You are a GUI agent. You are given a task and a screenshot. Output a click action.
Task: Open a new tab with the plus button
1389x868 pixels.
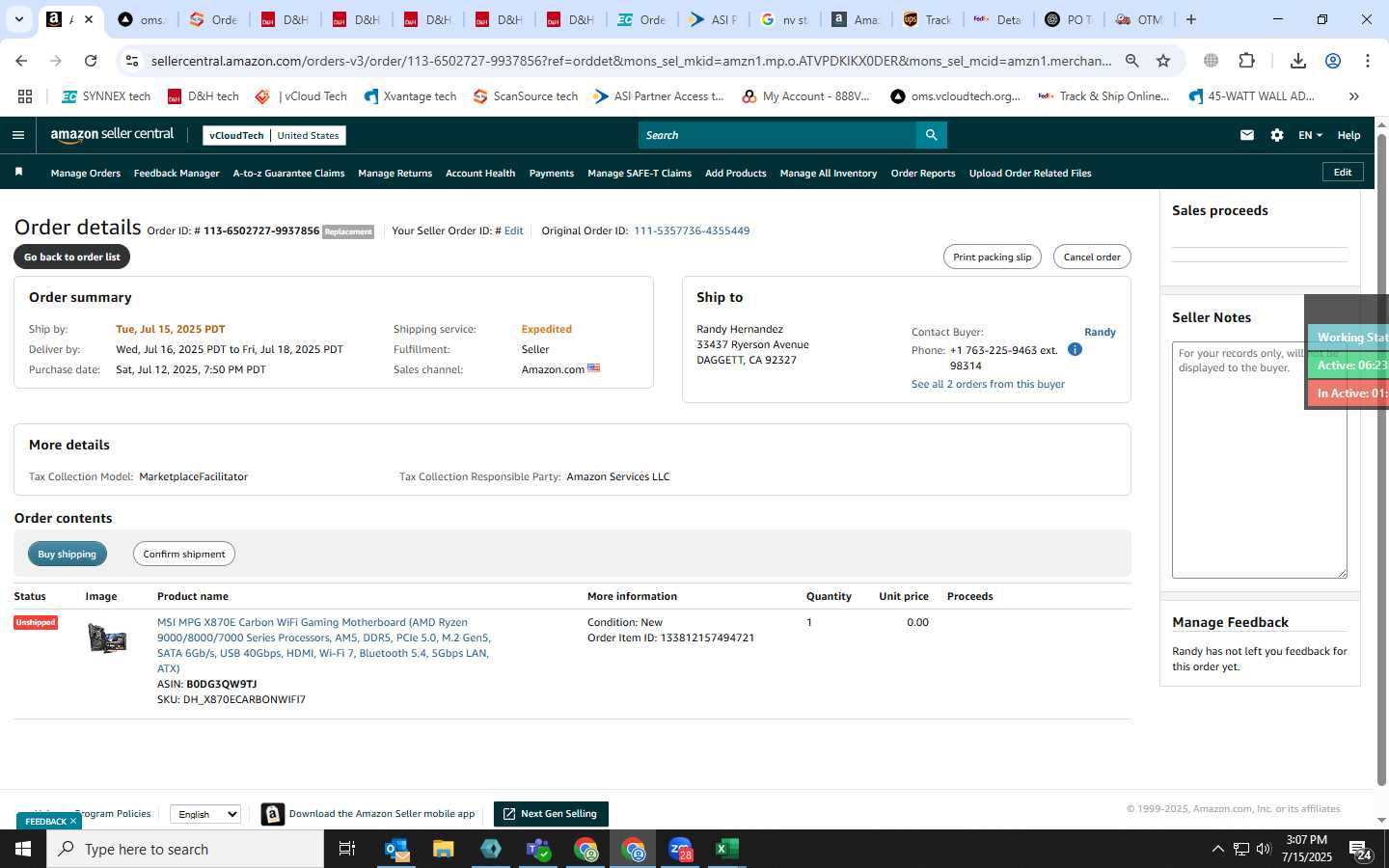point(1191,19)
